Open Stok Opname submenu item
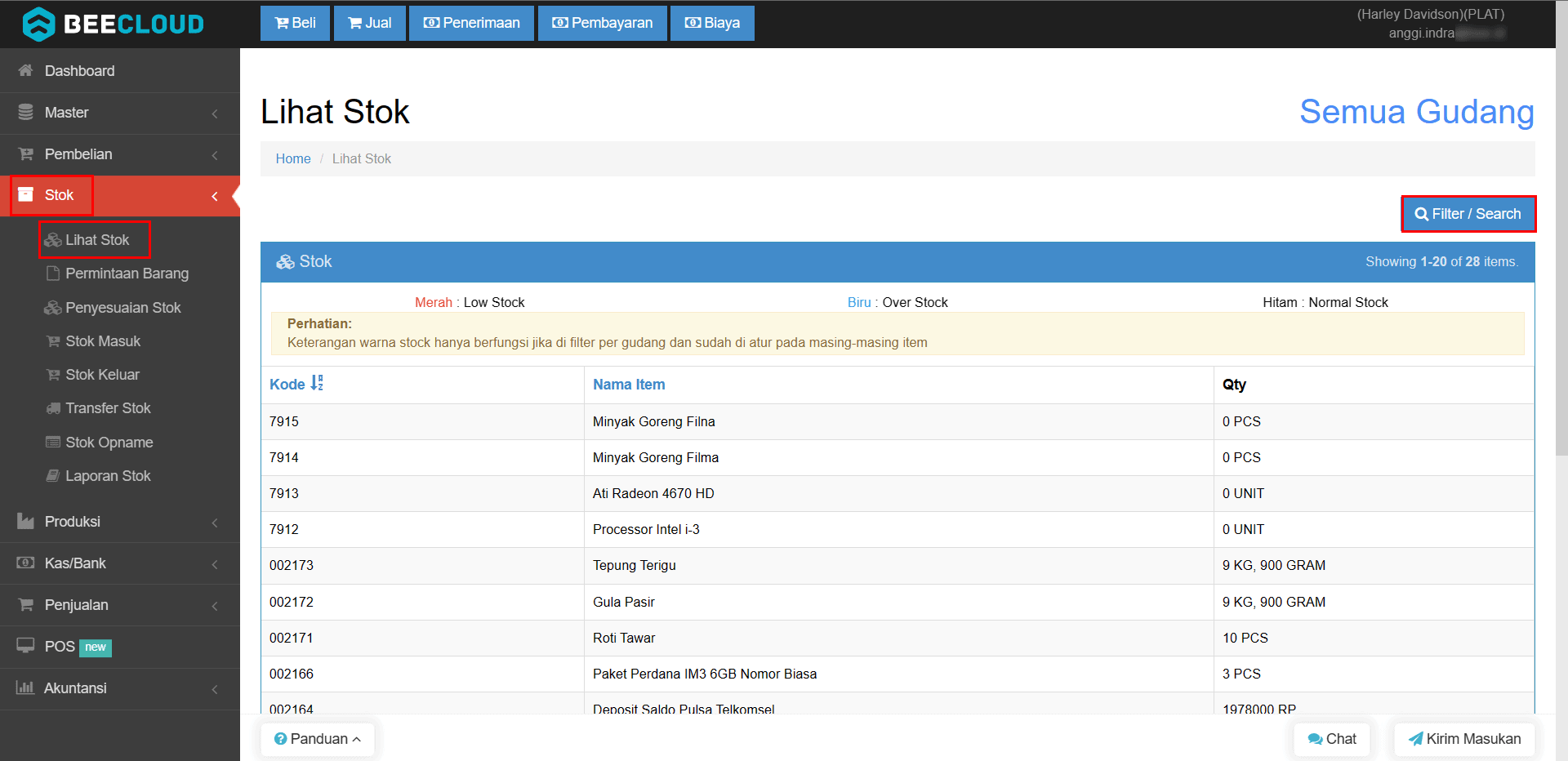Viewport: 1568px width, 761px height. click(109, 443)
